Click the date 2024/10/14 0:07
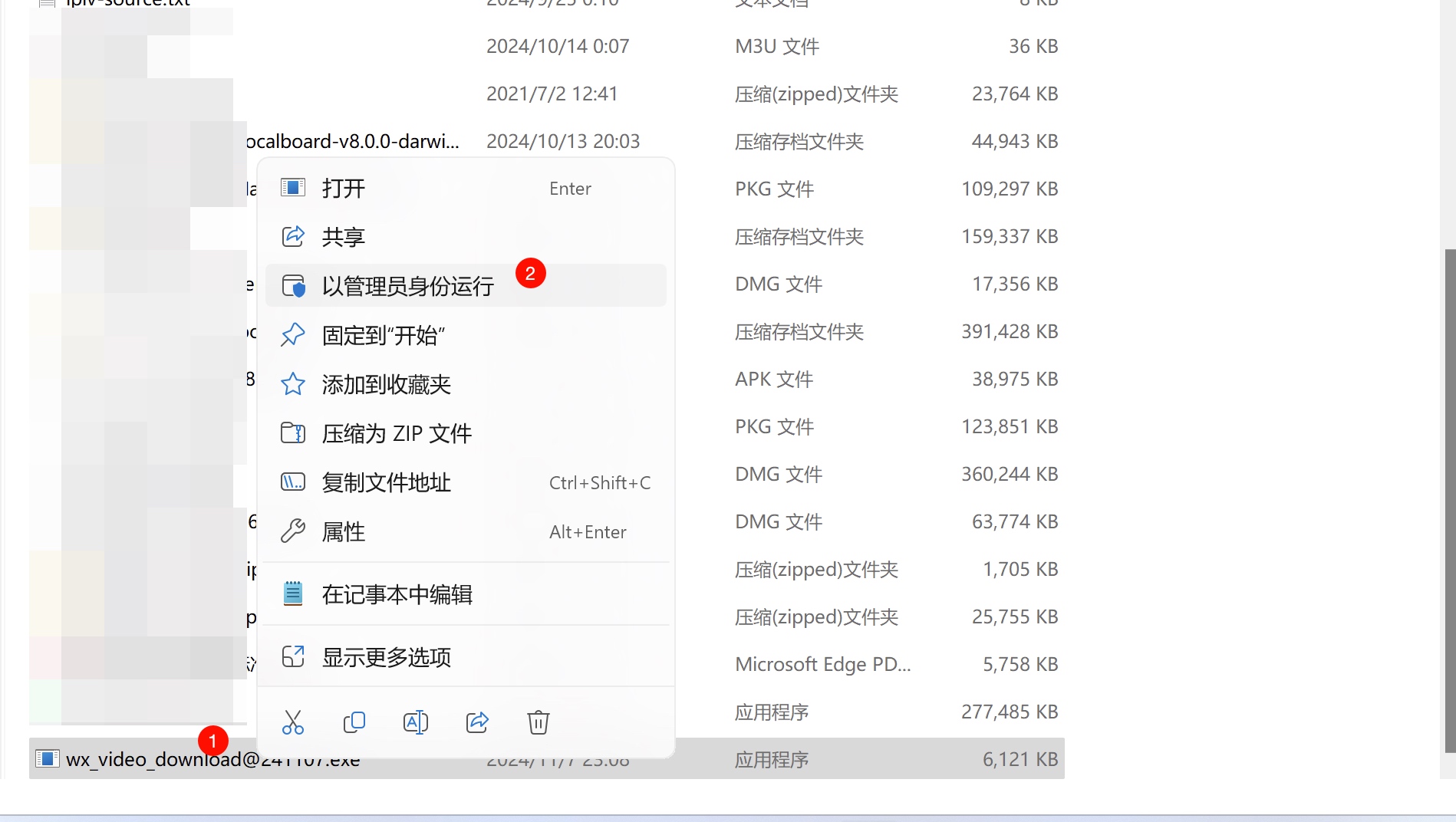The height and width of the screenshot is (822, 1456). click(558, 47)
